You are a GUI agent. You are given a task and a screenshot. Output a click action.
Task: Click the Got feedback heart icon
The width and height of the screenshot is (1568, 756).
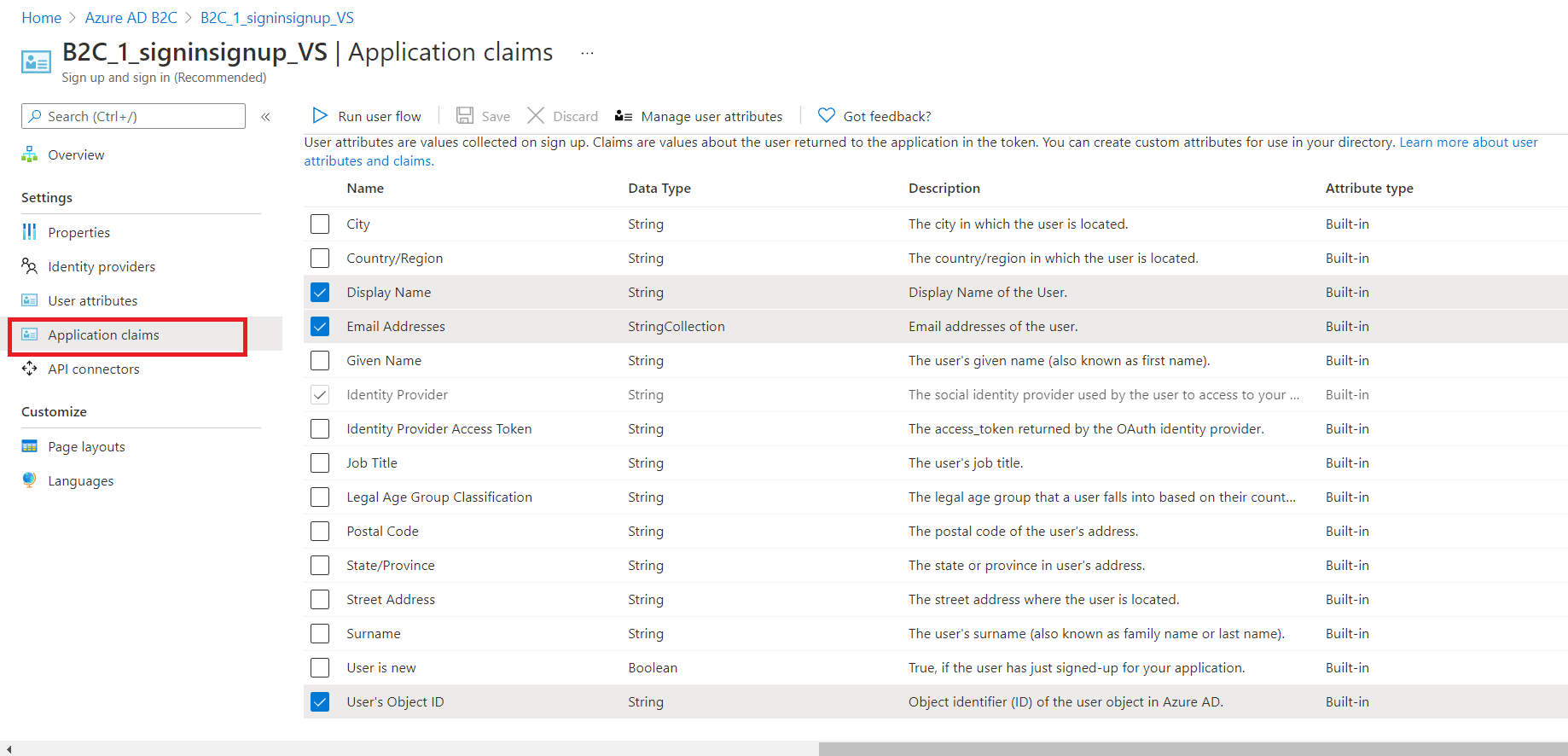(x=826, y=115)
